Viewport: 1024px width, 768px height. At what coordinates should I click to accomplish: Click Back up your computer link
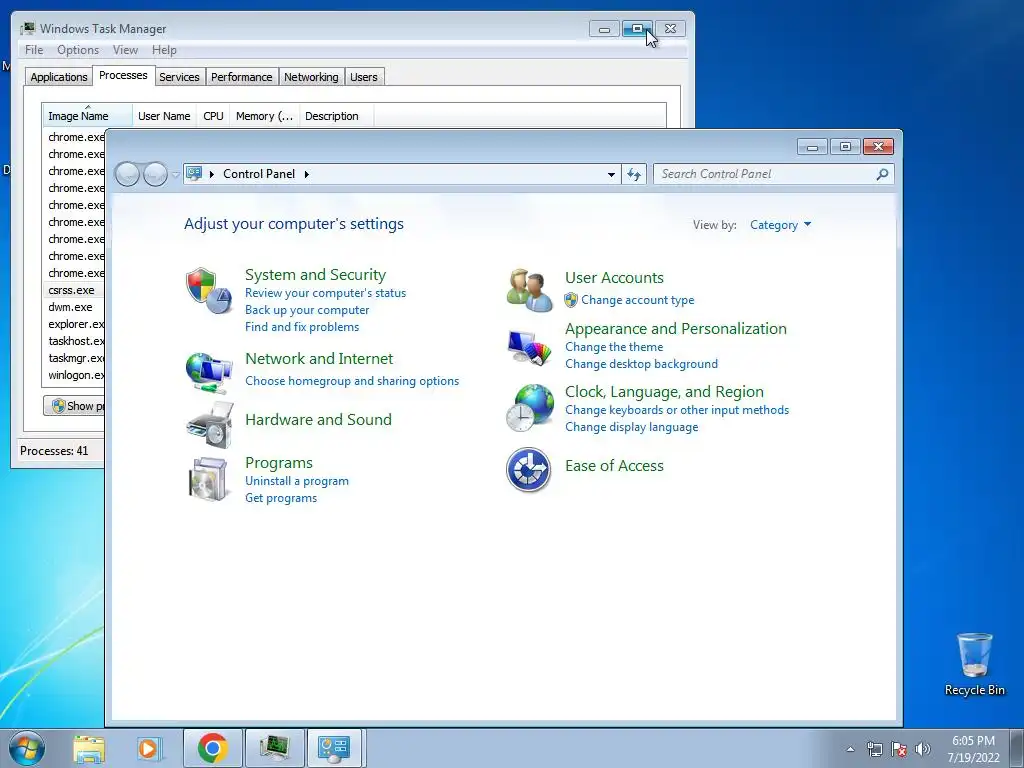click(x=307, y=310)
